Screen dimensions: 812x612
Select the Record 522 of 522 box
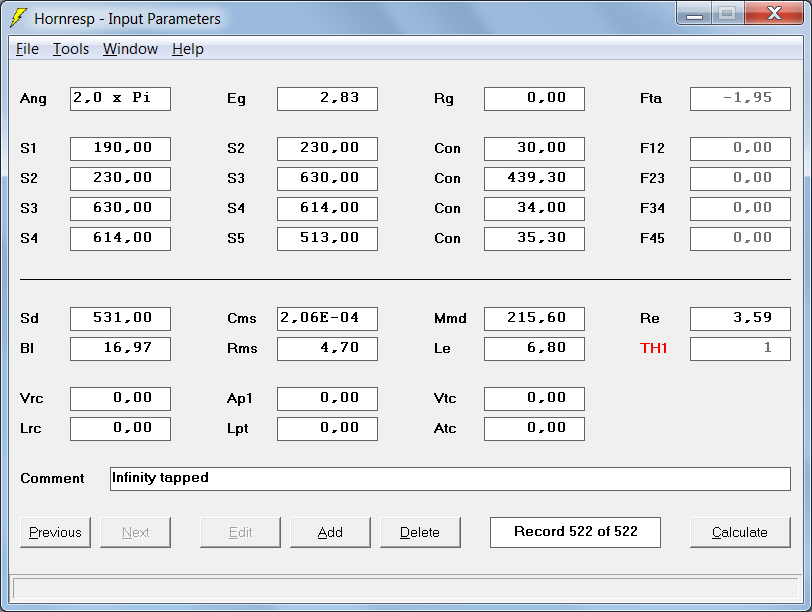(x=575, y=532)
